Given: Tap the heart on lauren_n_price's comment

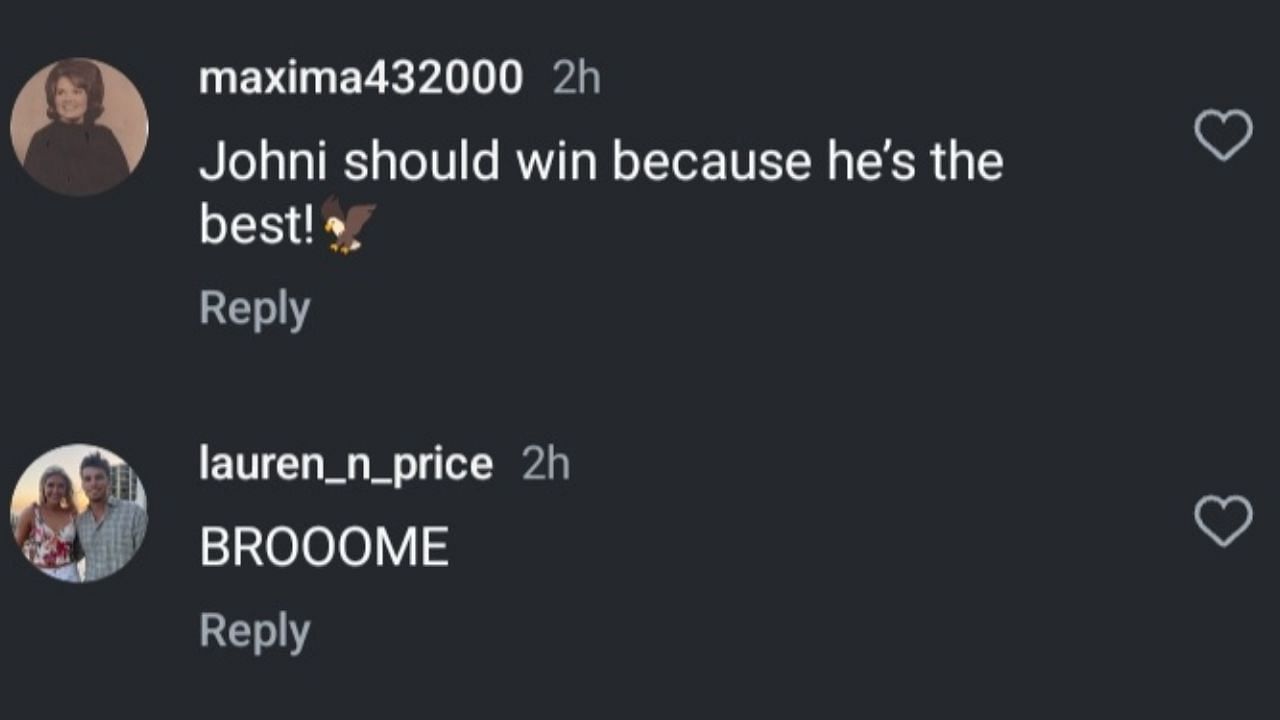Looking at the screenshot, I should (x=1224, y=521).
